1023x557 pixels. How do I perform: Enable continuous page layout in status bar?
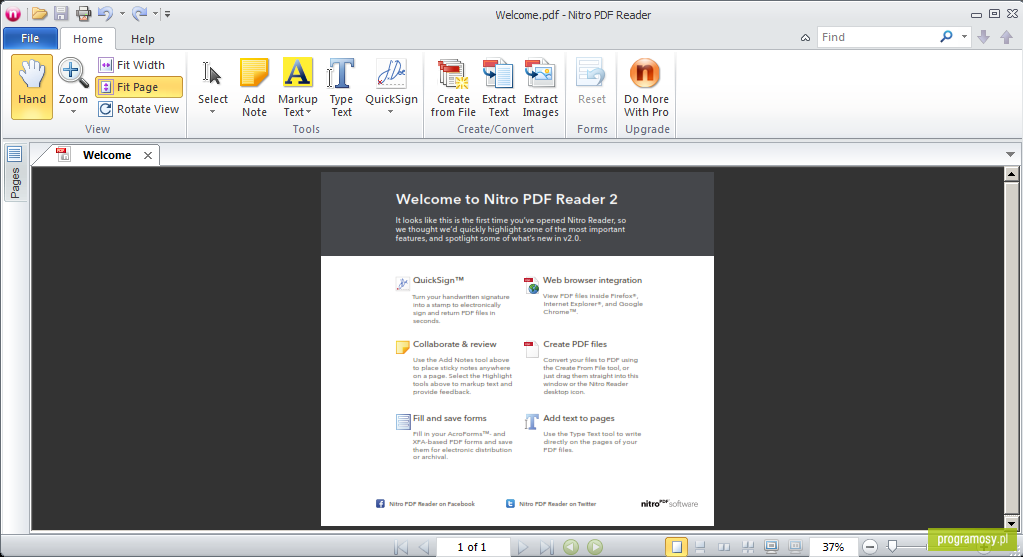pyautogui.click(x=700, y=547)
